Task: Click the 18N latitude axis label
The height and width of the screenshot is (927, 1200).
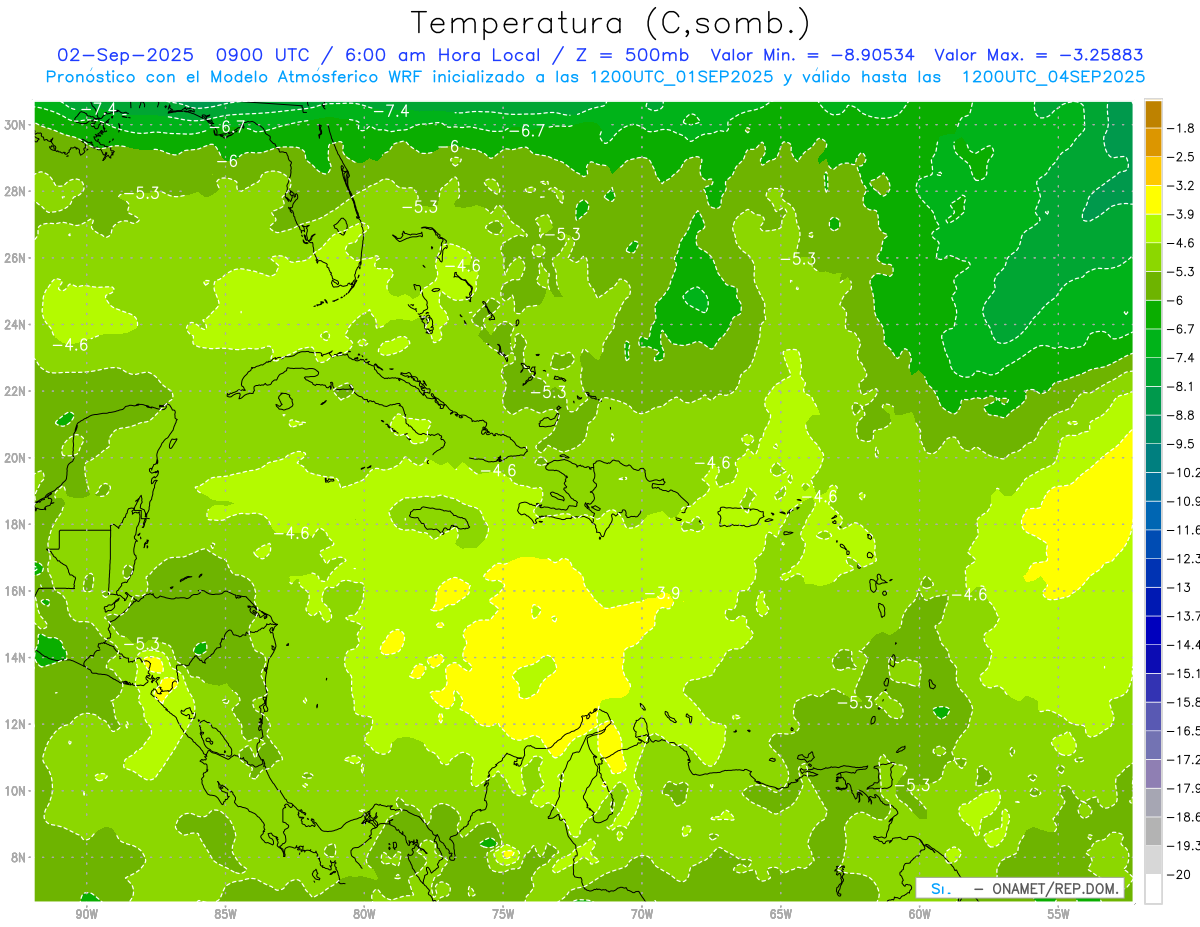Action: click(16, 524)
